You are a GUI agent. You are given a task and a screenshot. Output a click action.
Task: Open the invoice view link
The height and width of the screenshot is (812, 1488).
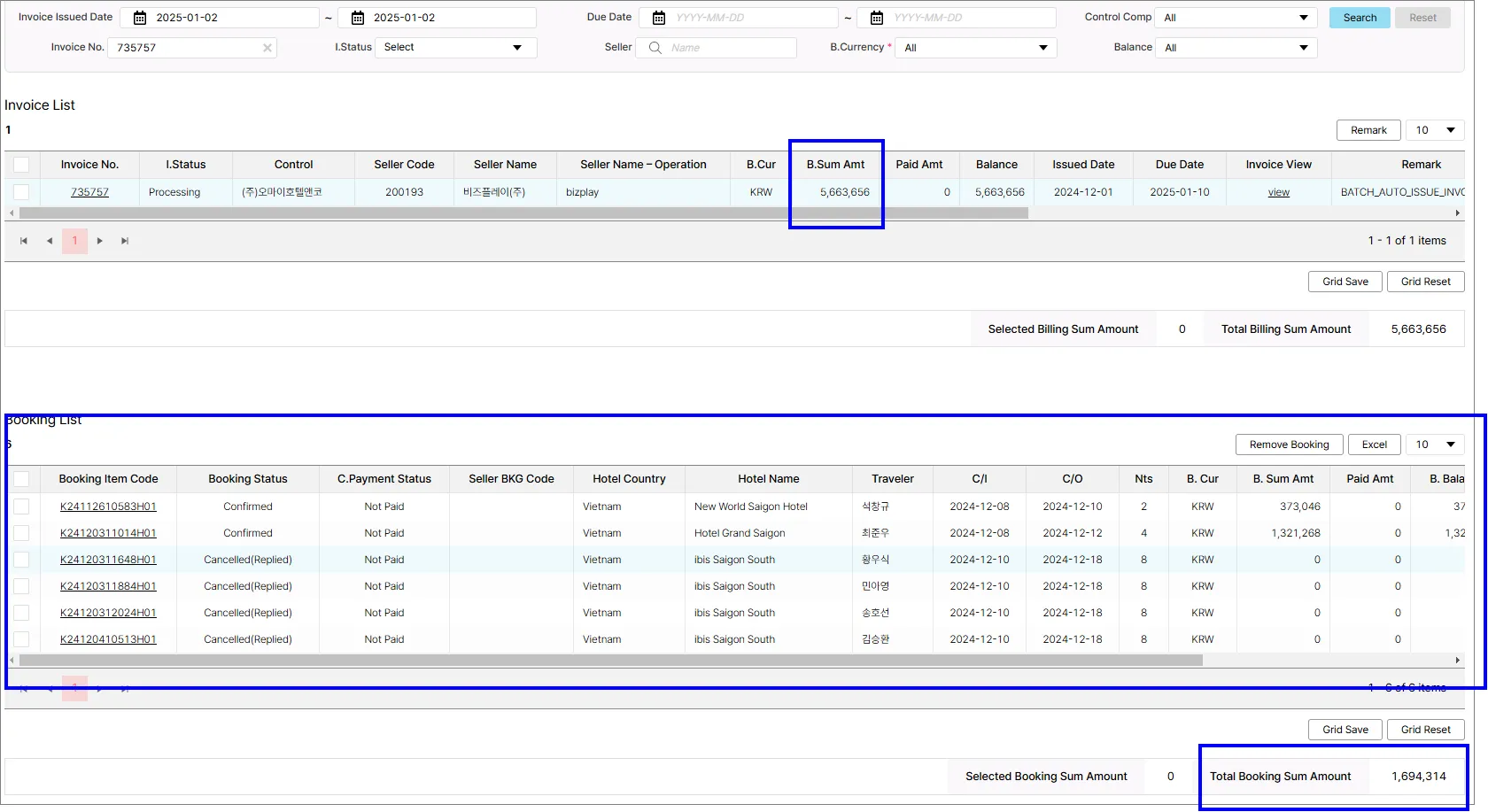pos(1278,192)
